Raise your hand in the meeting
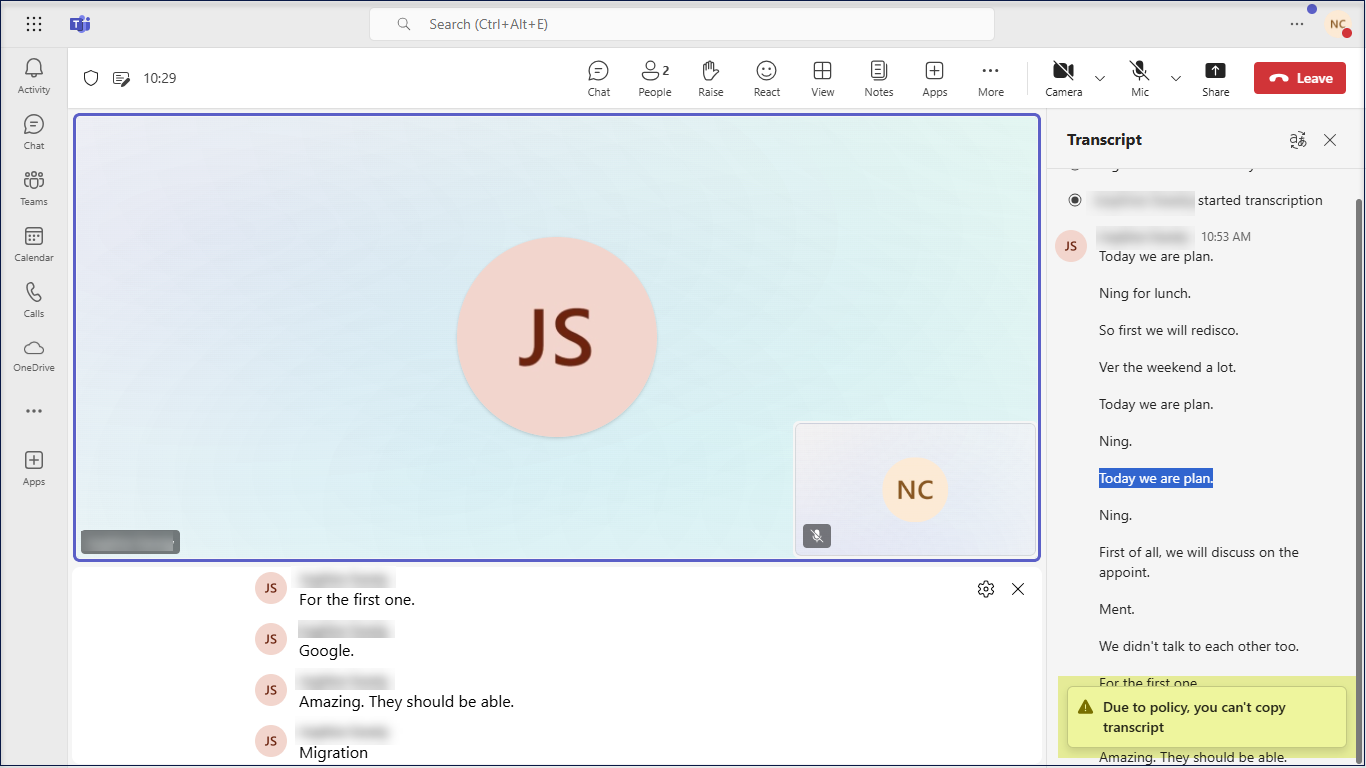 pos(710,78)
